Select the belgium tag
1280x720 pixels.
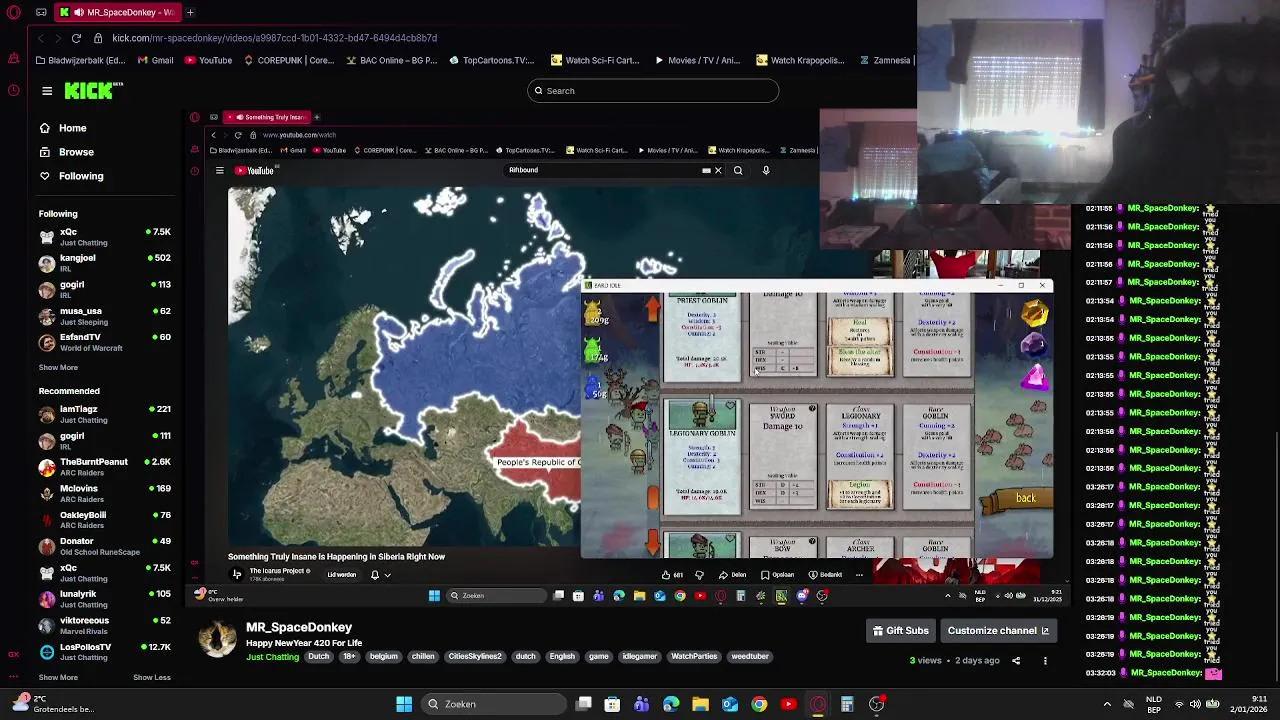383,657
